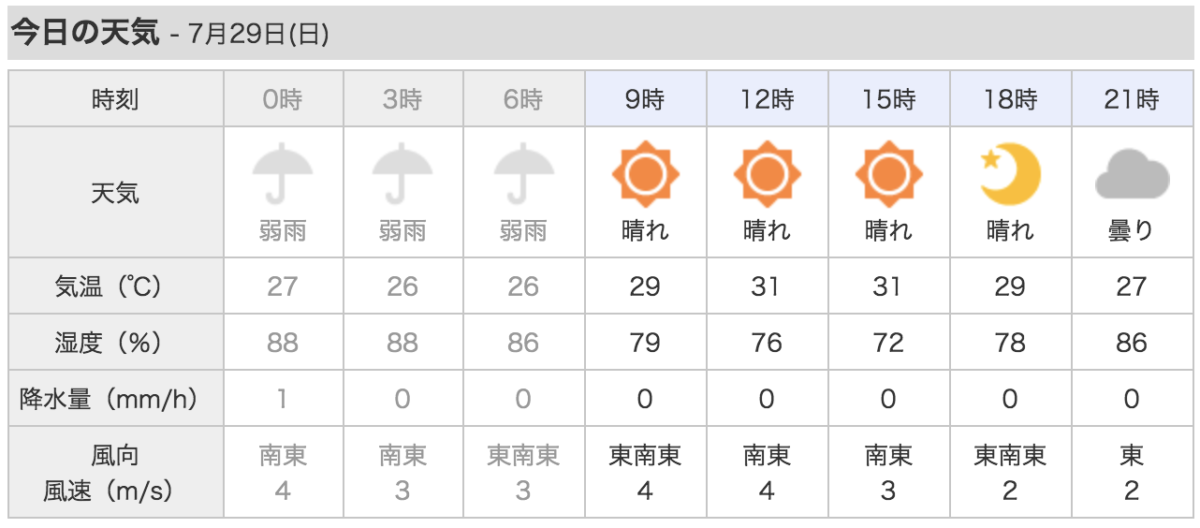Click the umbrella icon under 3時
The width and height of the screenshot is (1200, 528).
pos(403,173)
